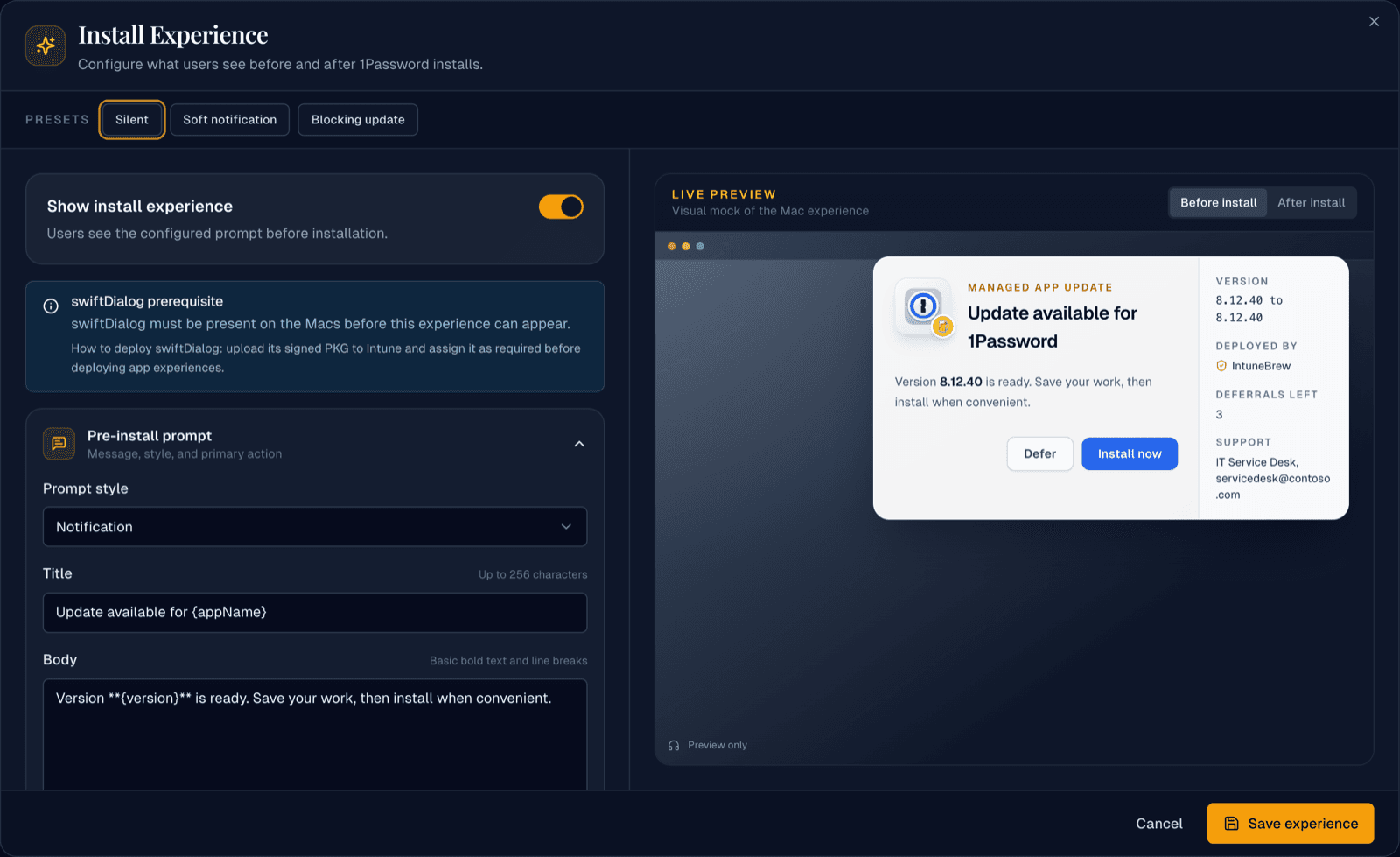1400x857 pixels.
Task: Click the 1Password app icon in preview
Action: pos(924,307)
